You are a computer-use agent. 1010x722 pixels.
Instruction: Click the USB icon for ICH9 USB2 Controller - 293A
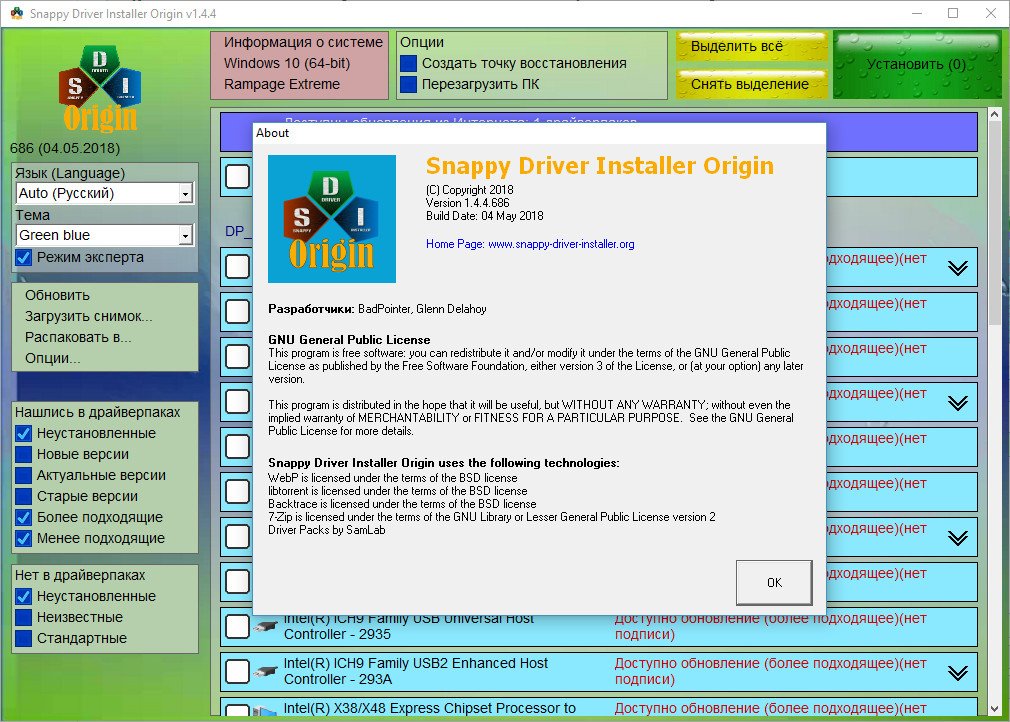pyautogui.click(x=265, y=671)
